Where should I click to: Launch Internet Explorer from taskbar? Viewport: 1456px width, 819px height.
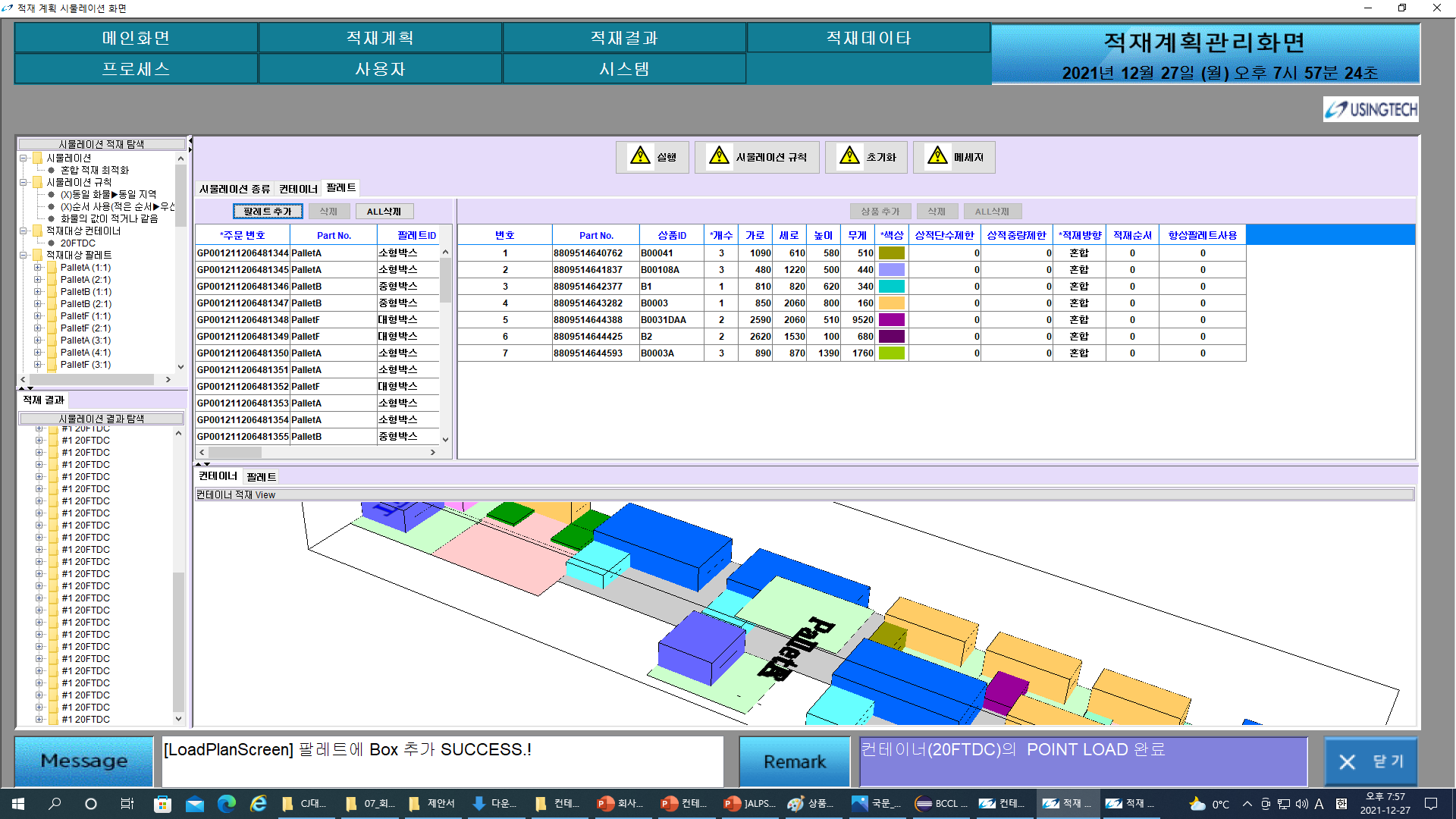(x=259, y=804)
